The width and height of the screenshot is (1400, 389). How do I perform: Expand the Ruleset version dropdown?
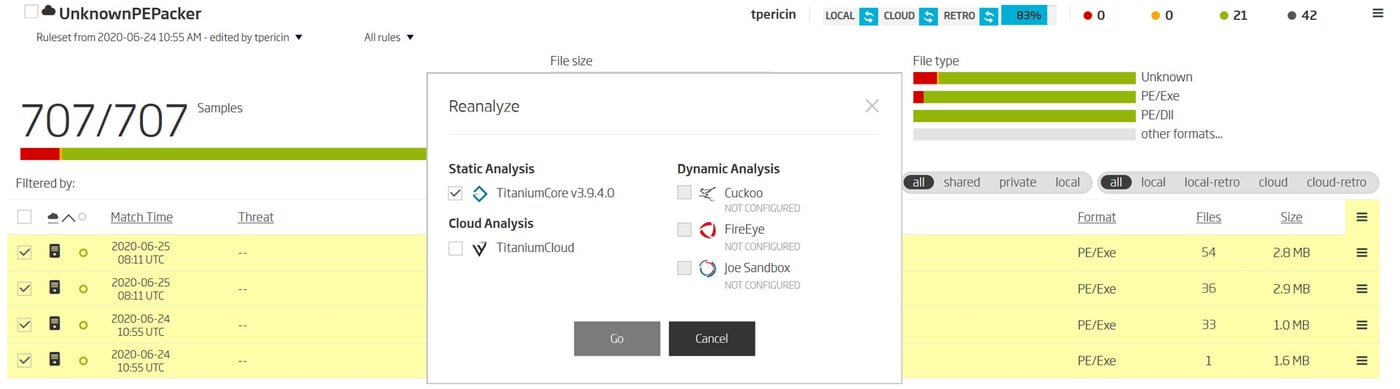pos(168,38)
